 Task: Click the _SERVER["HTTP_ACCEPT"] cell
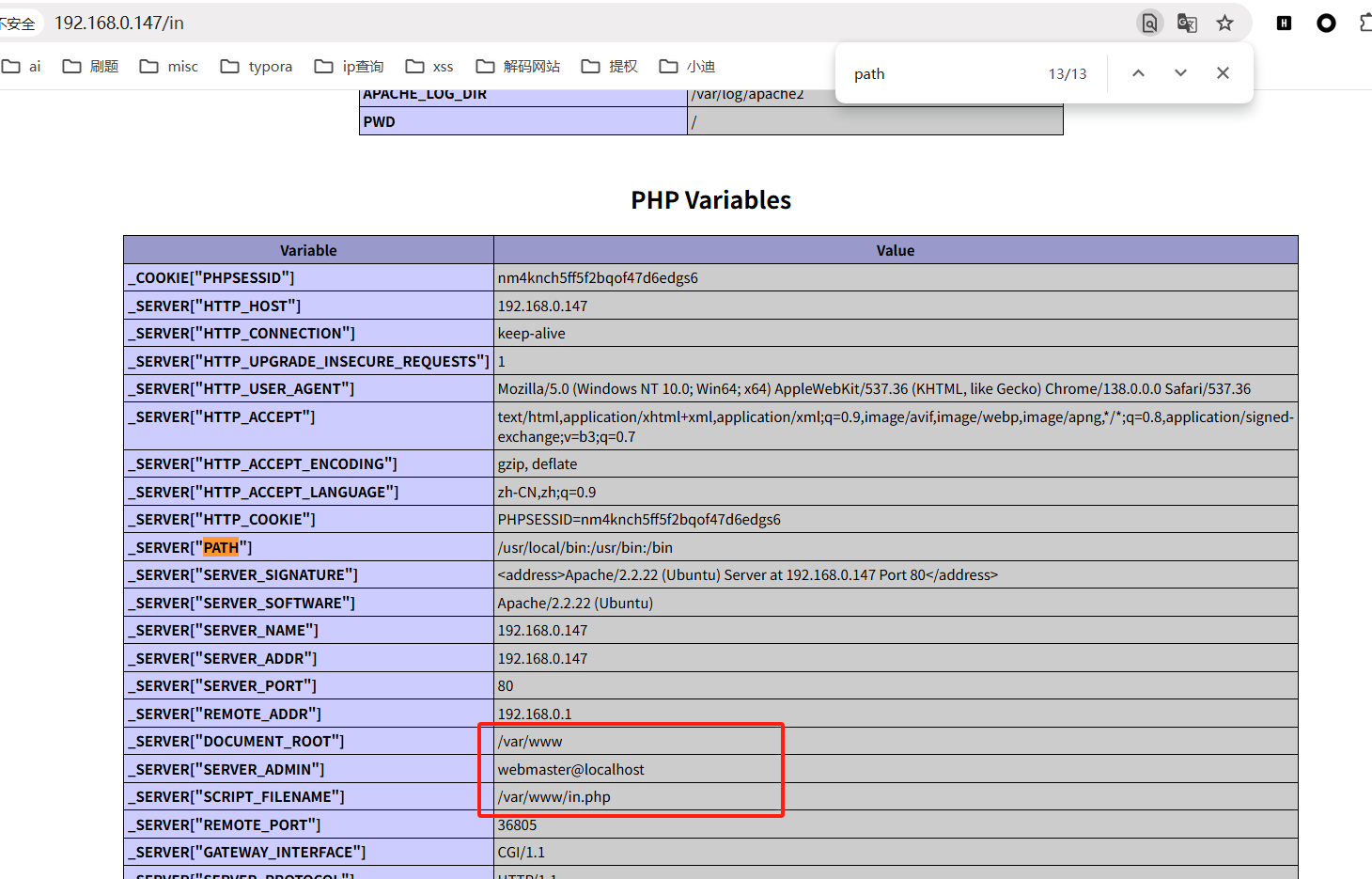click(x=308, y=426)
